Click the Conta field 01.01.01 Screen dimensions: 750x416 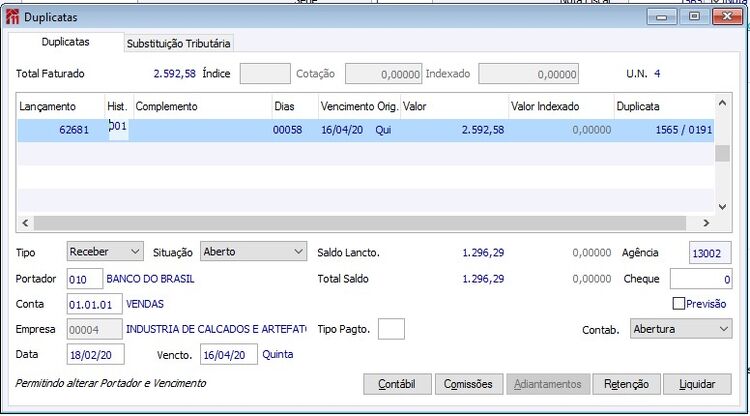click(x=94, y=305)
